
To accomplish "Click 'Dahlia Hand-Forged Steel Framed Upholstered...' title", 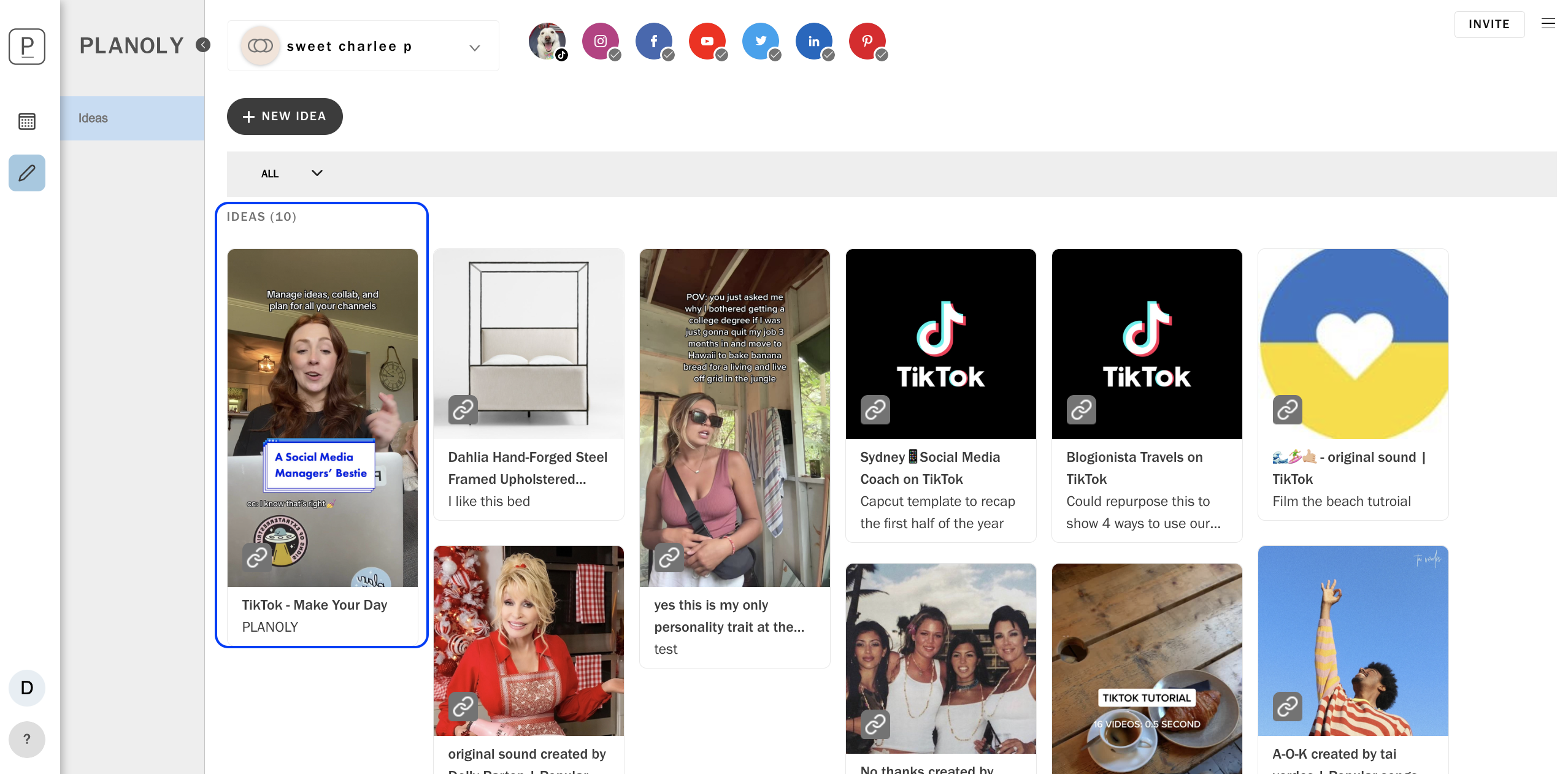I will coord(528,469).
